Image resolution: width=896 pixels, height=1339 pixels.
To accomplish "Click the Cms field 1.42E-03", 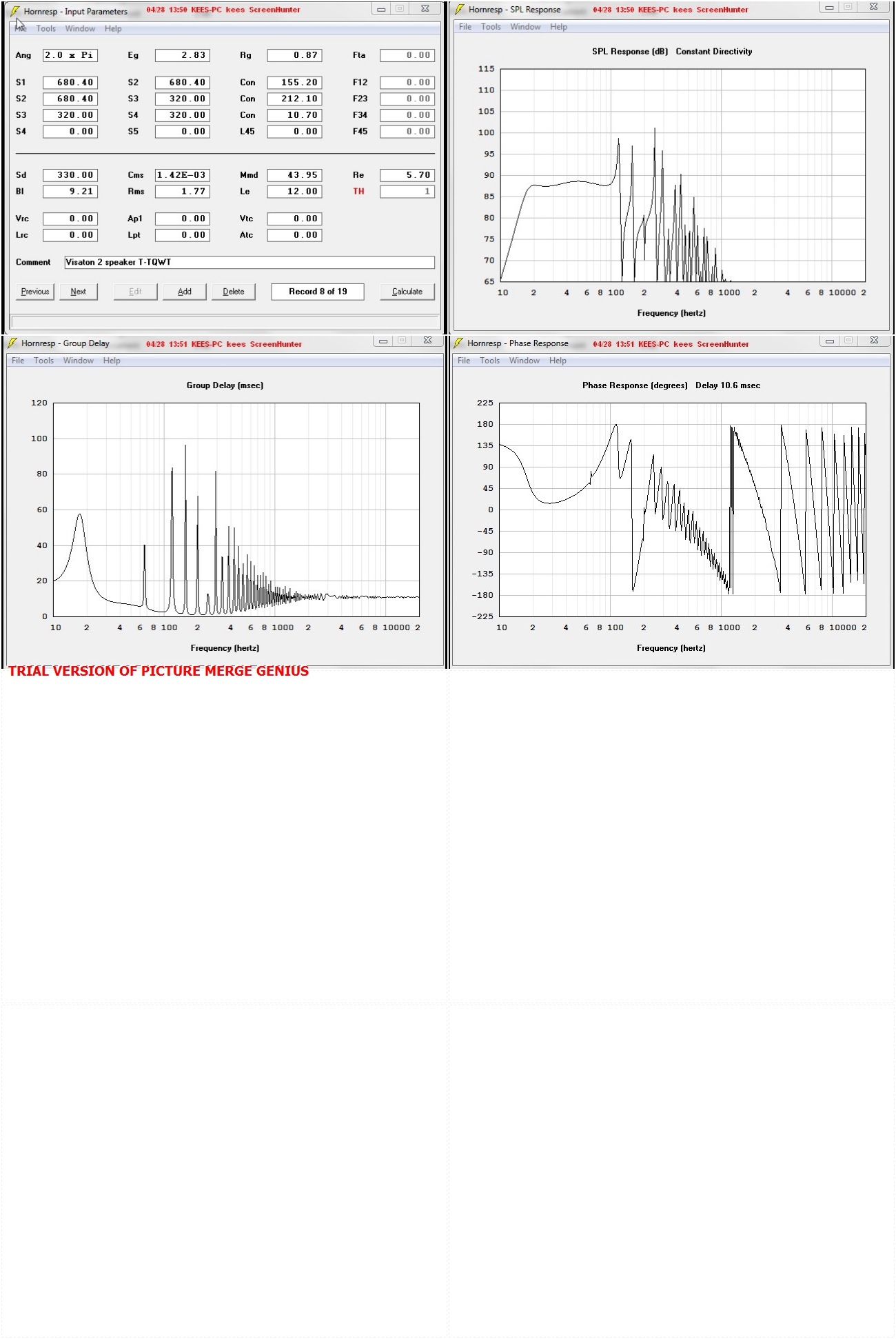I will (x=182, y=175).
